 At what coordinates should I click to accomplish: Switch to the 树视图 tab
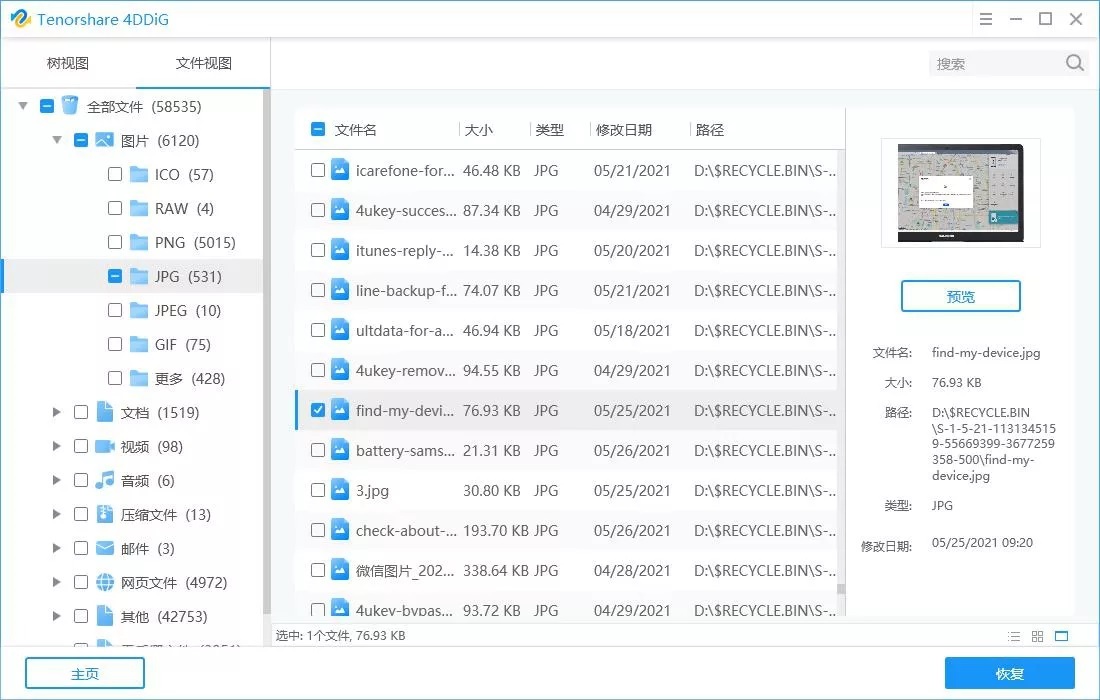pos(67,62)
